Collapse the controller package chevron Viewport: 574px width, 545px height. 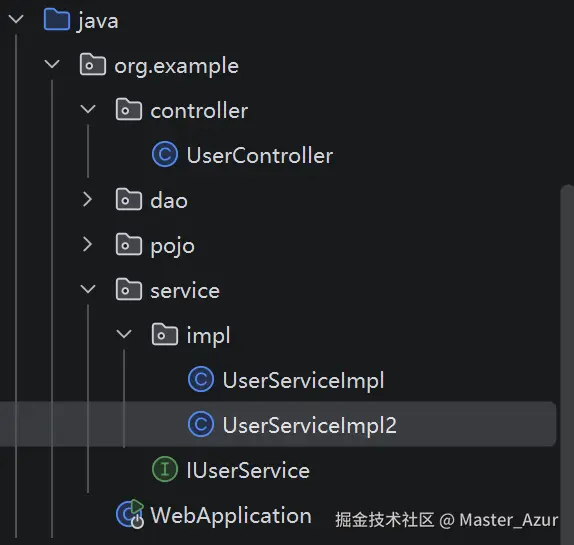[x=88, y=109]
